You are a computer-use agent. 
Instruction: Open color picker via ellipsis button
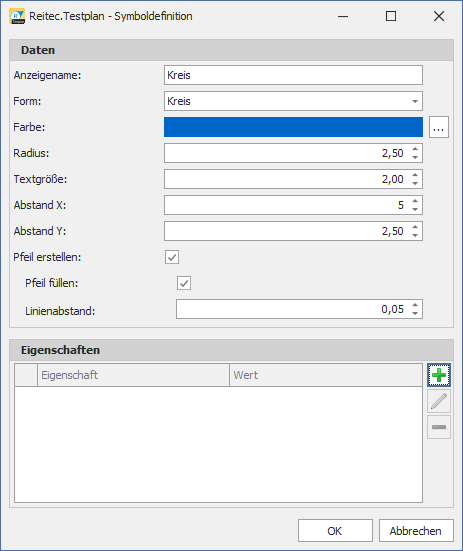coord(439,127)
